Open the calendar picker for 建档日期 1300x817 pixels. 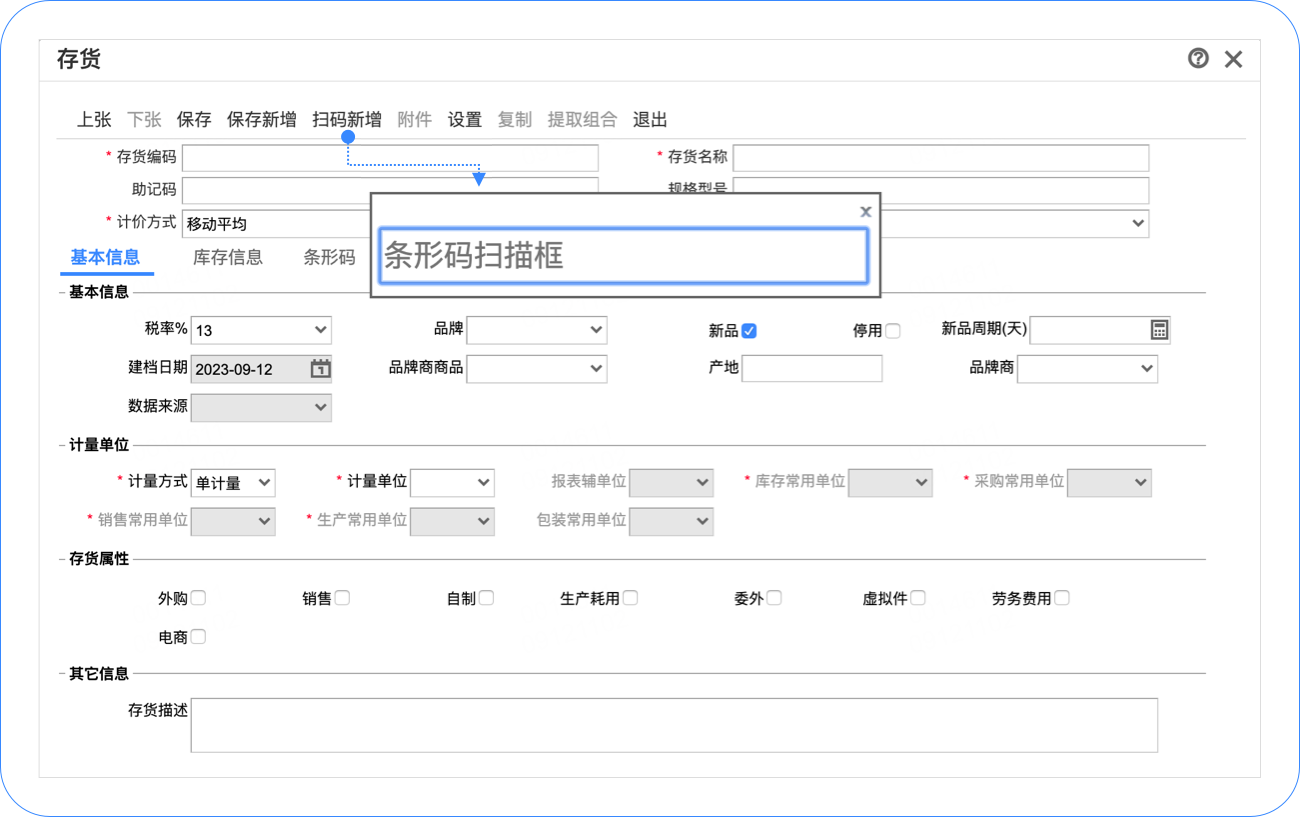click(x=320, y=368)
